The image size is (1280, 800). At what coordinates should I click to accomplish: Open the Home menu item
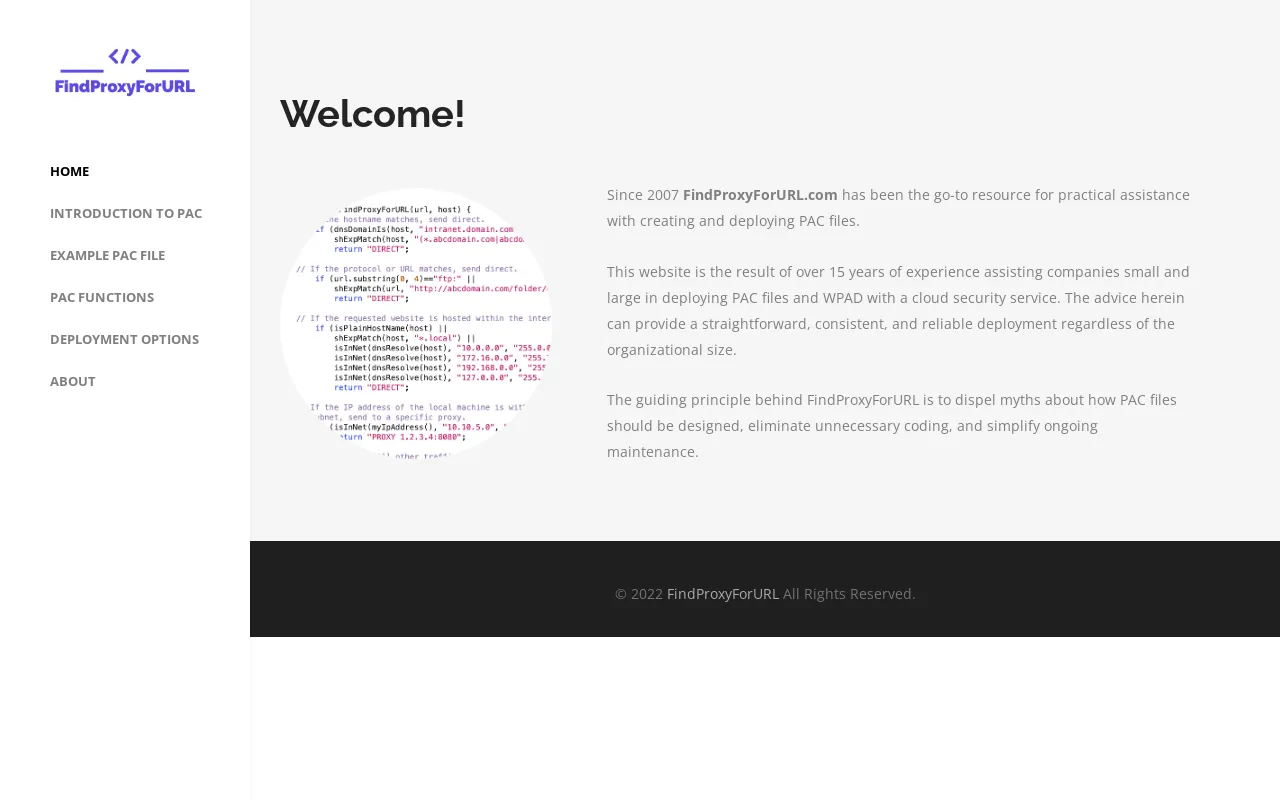pos(70,171)
